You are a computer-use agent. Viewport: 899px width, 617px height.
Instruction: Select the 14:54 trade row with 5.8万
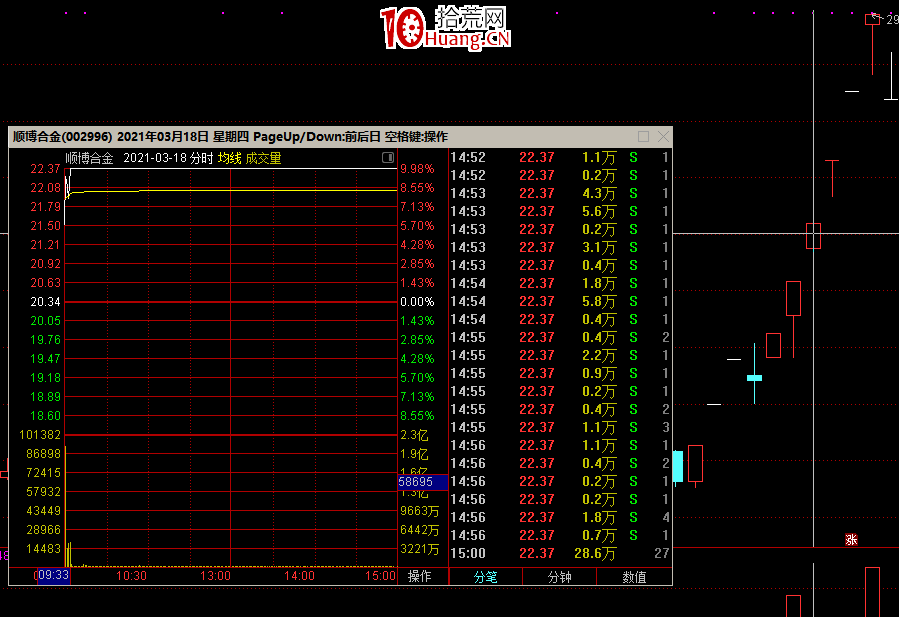tap(559, 301)
